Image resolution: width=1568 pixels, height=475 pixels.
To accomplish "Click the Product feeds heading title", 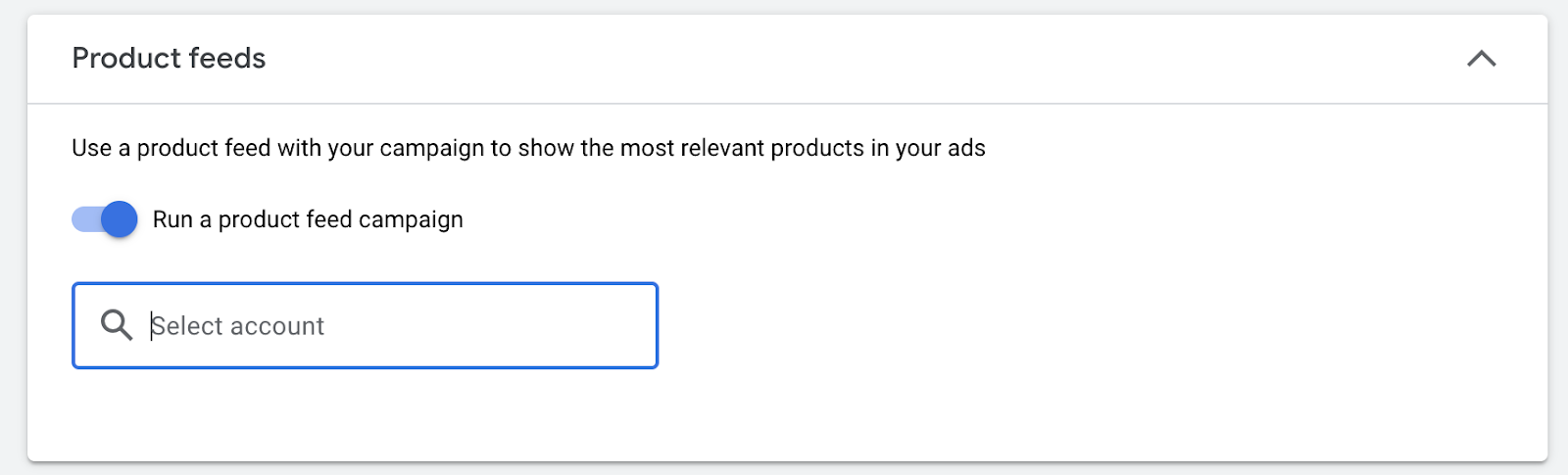I will click(169, 59).
